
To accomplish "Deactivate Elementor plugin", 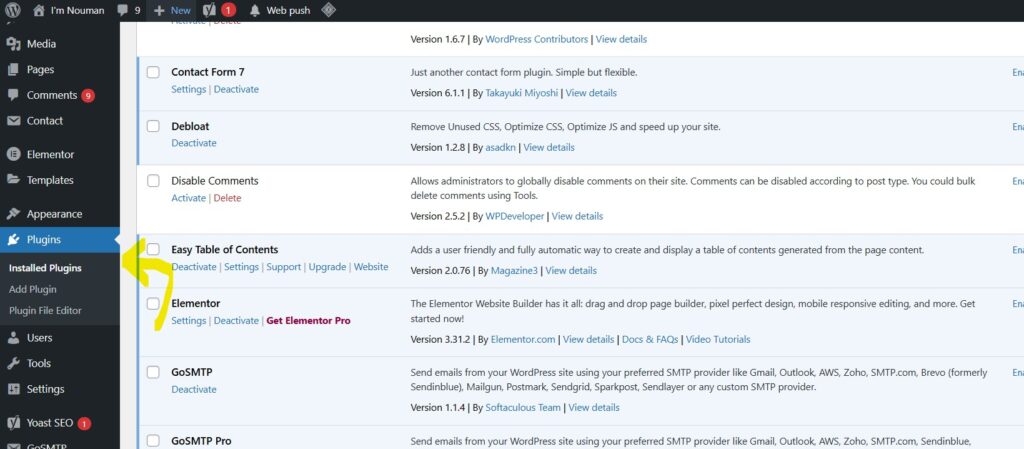I will 236,320.
